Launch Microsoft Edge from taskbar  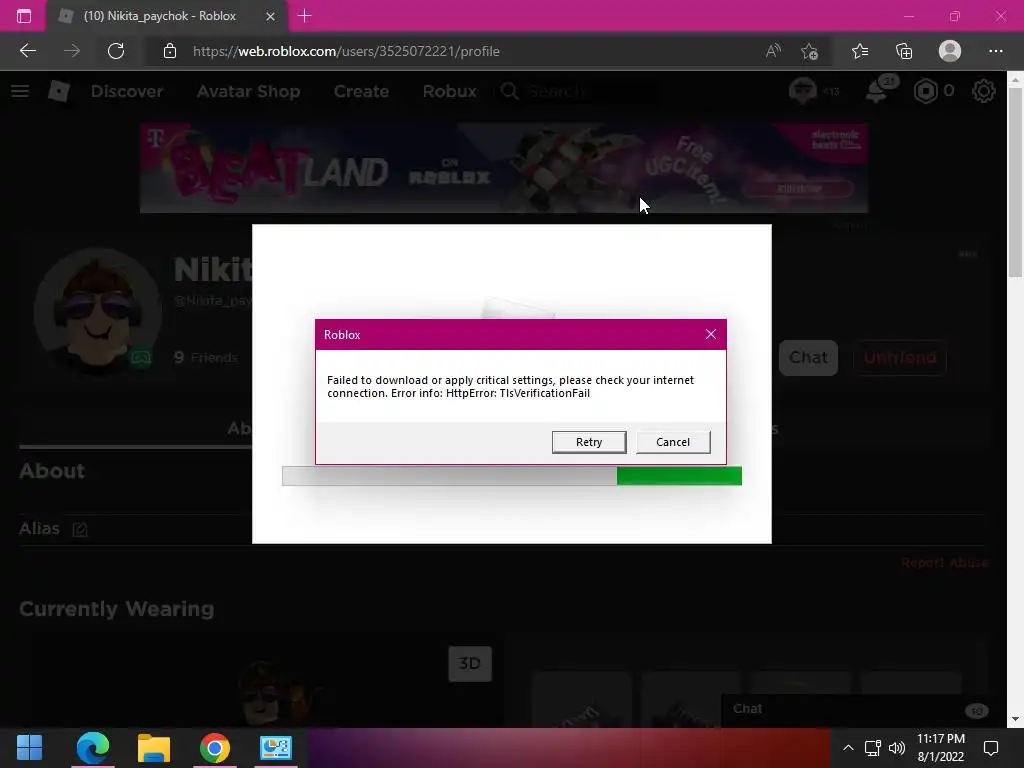(x=93, y=748)
